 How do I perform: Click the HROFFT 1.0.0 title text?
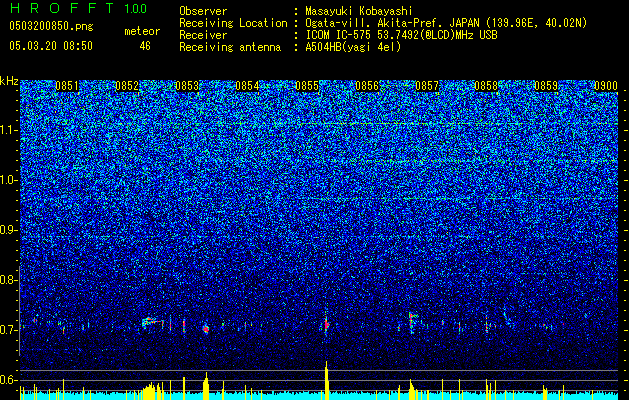click(78, 8)
